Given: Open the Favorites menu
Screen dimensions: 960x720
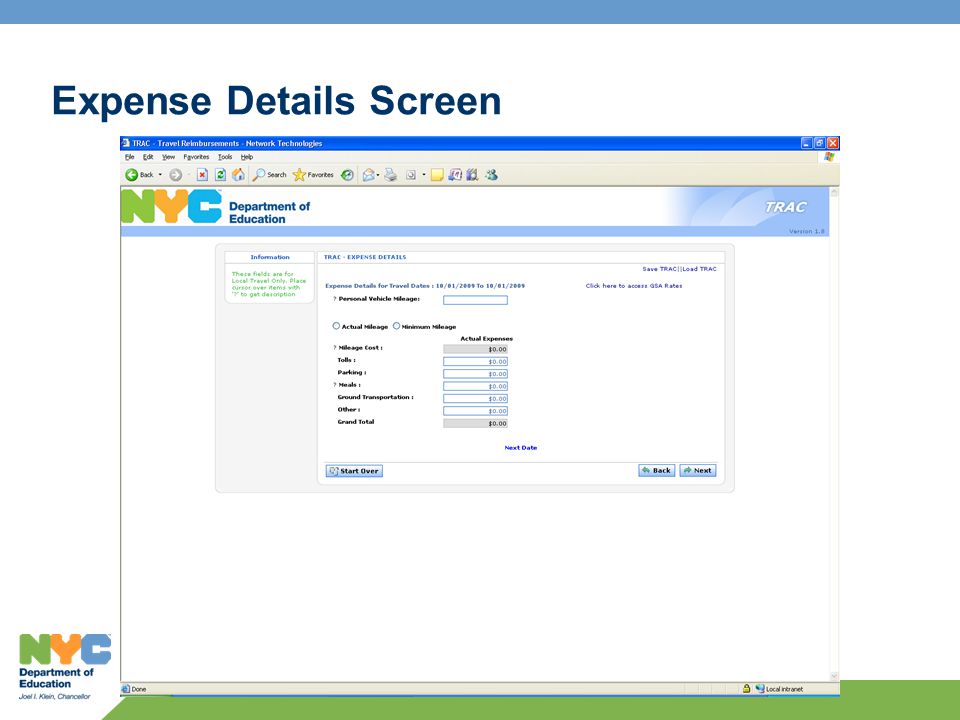Looking at the screenshot, I should [x=196, y=157].
